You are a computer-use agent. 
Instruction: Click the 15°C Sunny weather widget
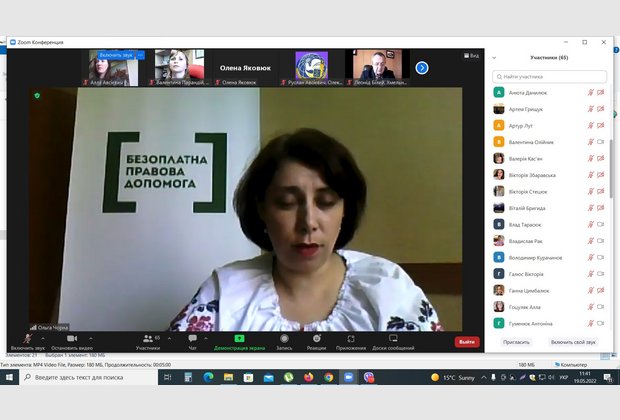453,377
